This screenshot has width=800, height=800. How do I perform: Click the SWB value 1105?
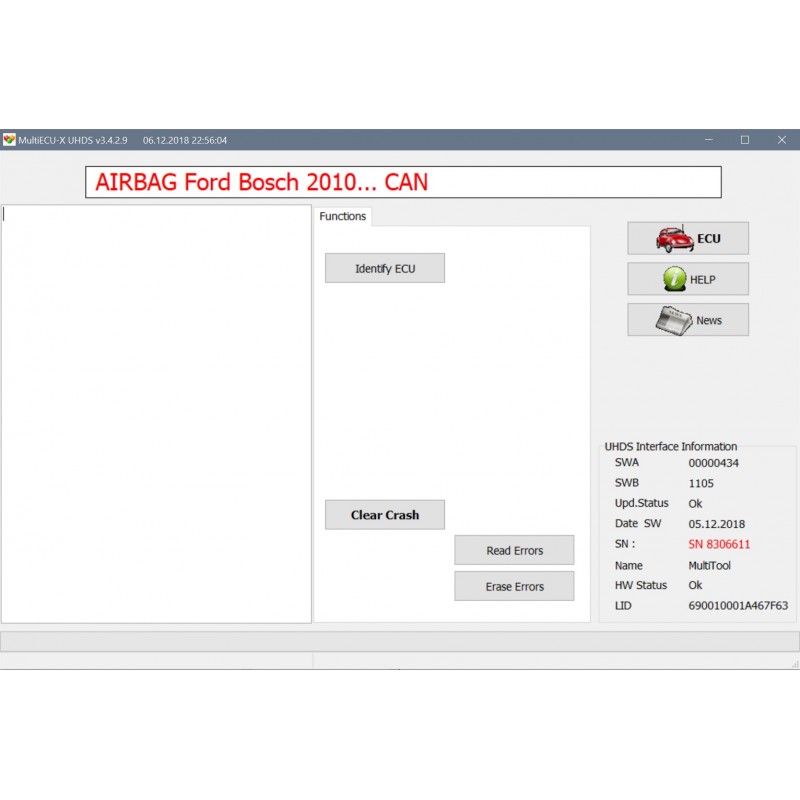coord(701,484)
